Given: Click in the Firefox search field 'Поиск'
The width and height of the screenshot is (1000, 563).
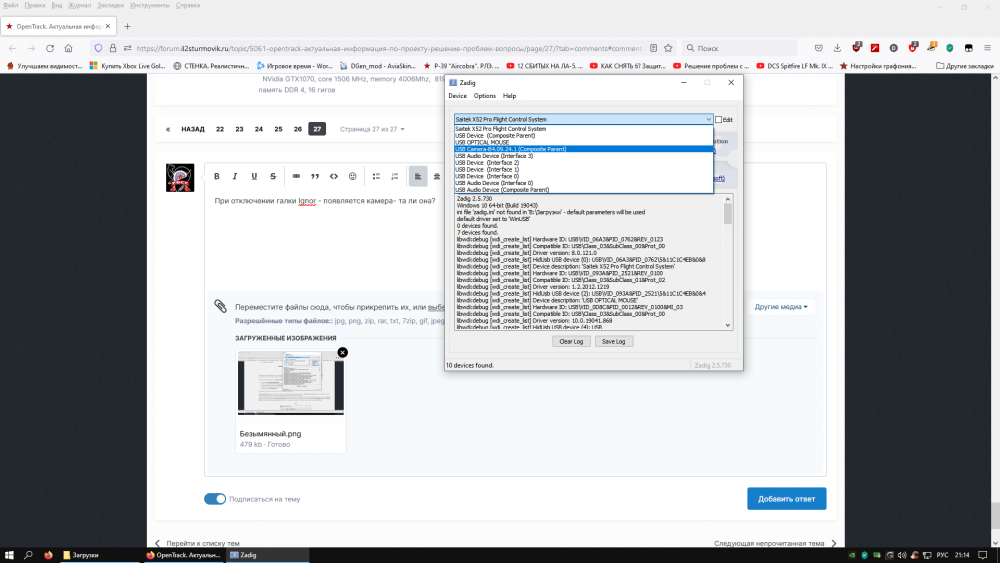Looking at the screenshot, I should [x=740, y=48].
